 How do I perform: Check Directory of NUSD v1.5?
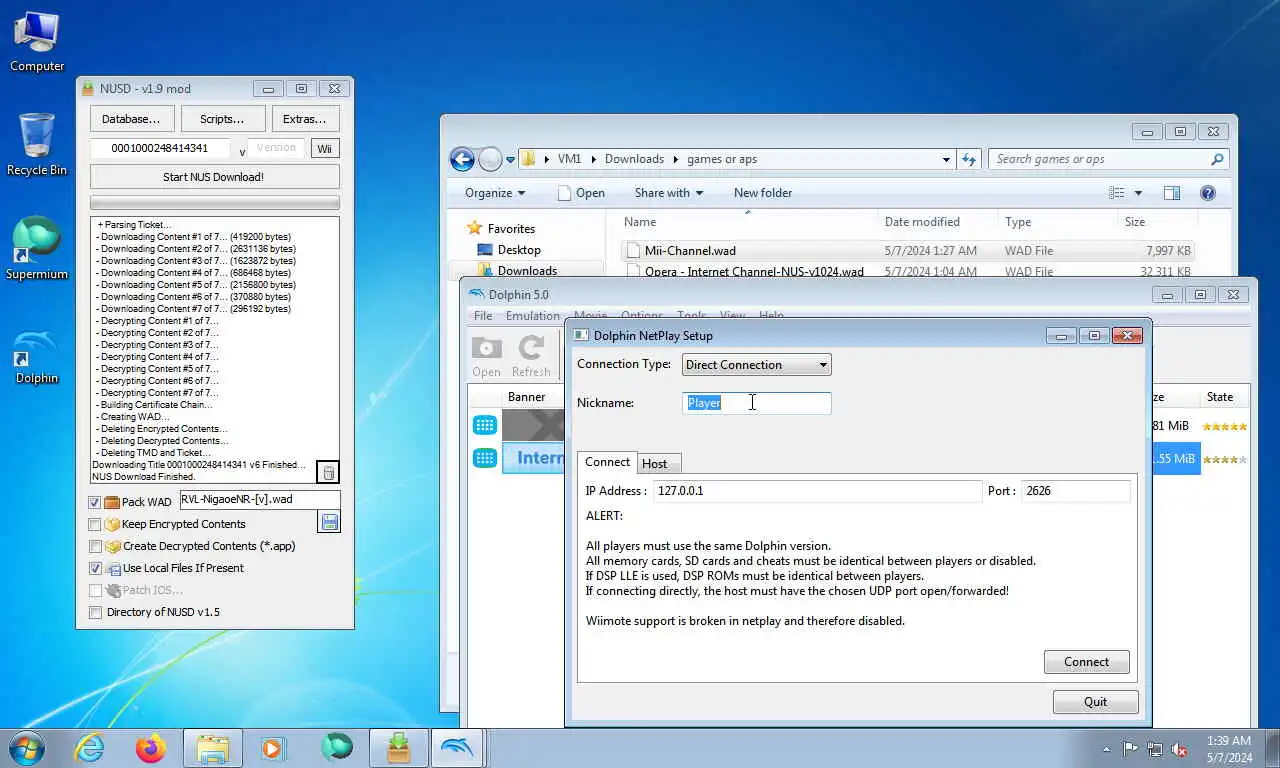pos(95,612)
